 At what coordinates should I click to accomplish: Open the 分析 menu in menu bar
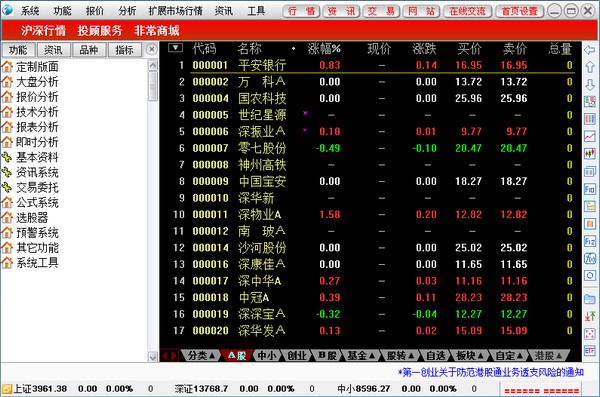pyautogui.click(x=127, y=11)
